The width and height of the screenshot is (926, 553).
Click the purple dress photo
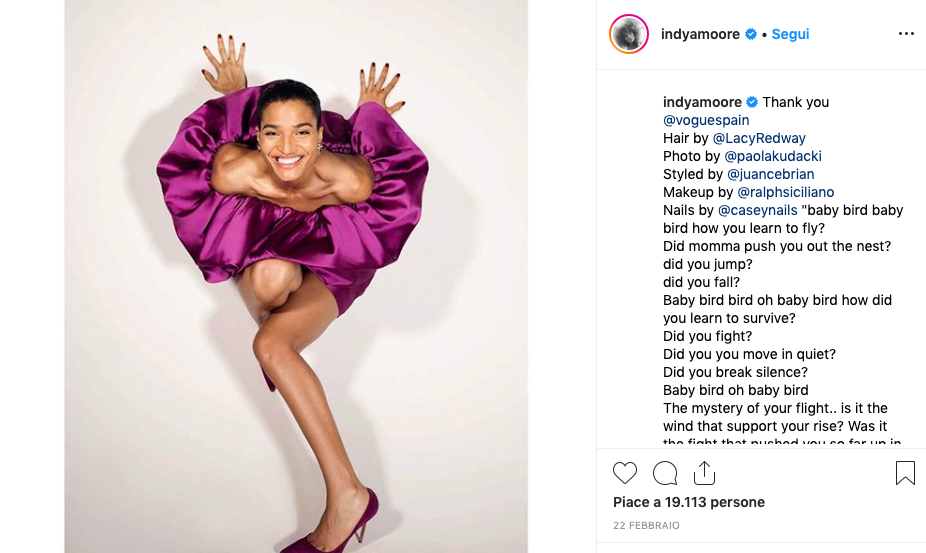click(296, 276)
